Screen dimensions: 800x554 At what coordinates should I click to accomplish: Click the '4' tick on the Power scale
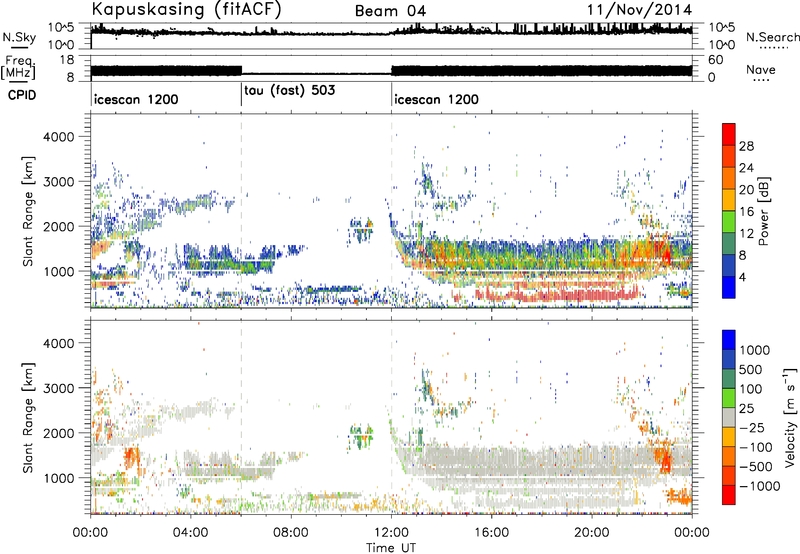[x=742, y=277]
